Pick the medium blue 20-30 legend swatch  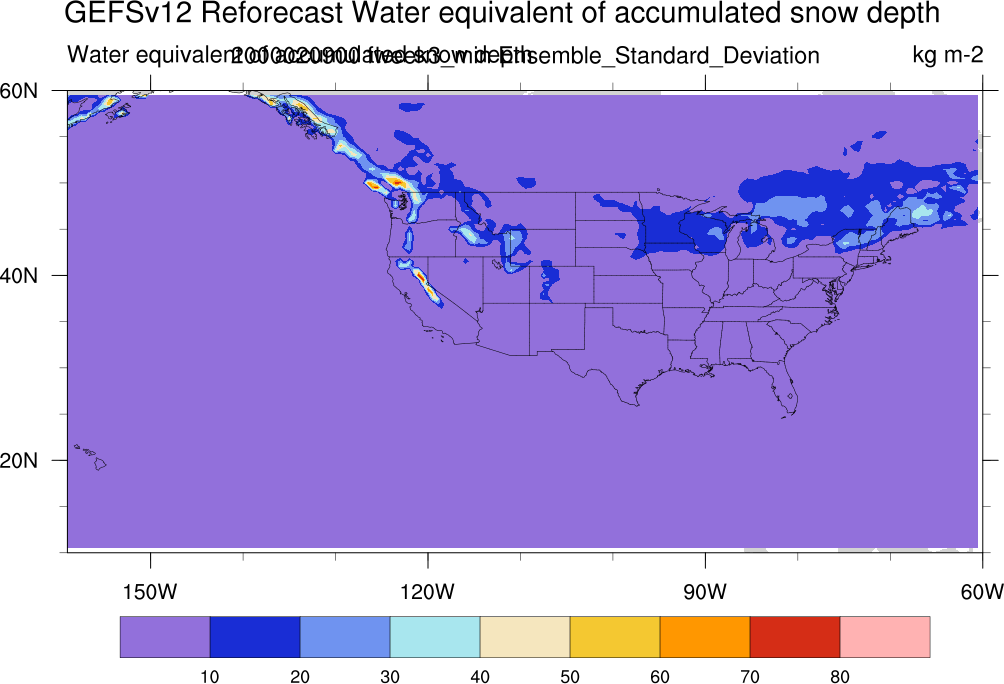pos(345,637)
